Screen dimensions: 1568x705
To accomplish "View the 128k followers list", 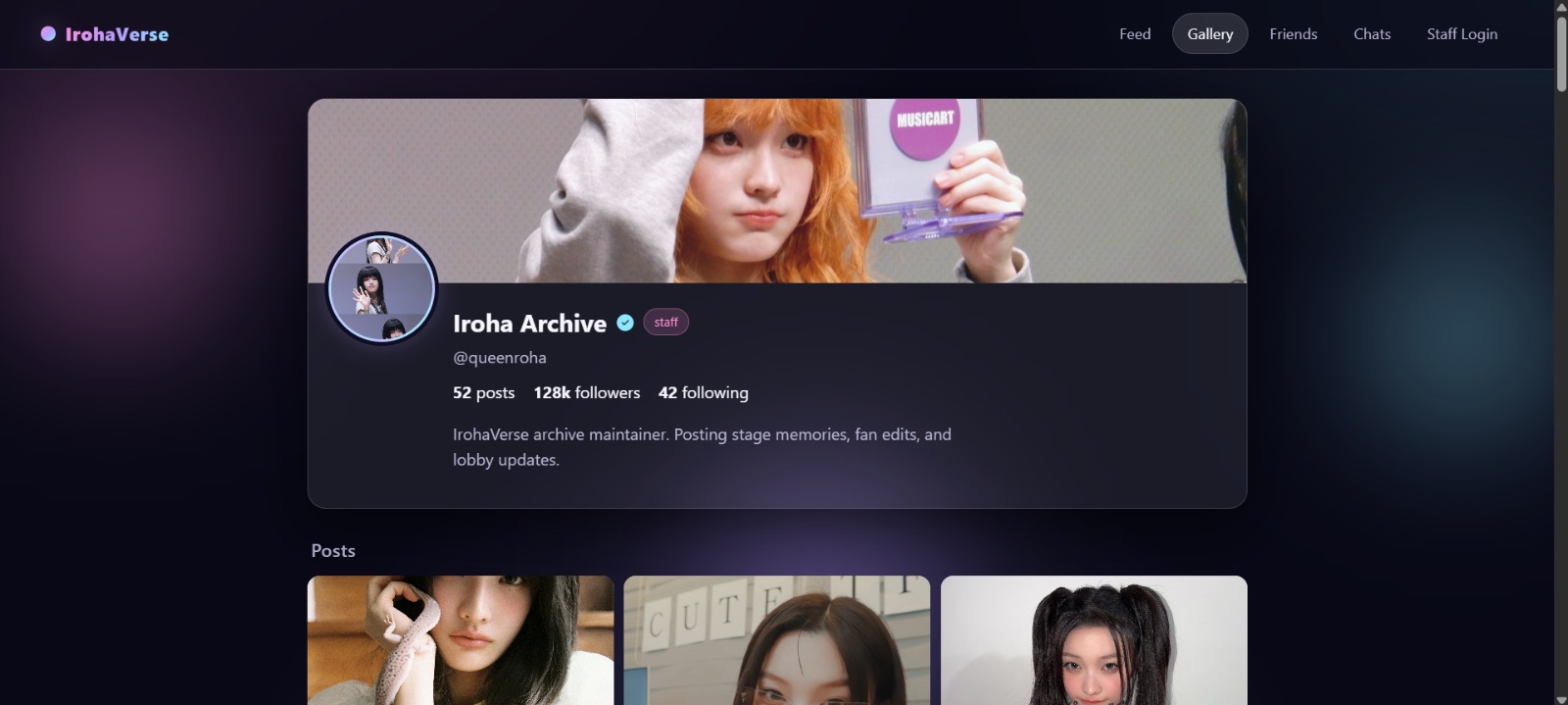I will click(x=587, y=392).
